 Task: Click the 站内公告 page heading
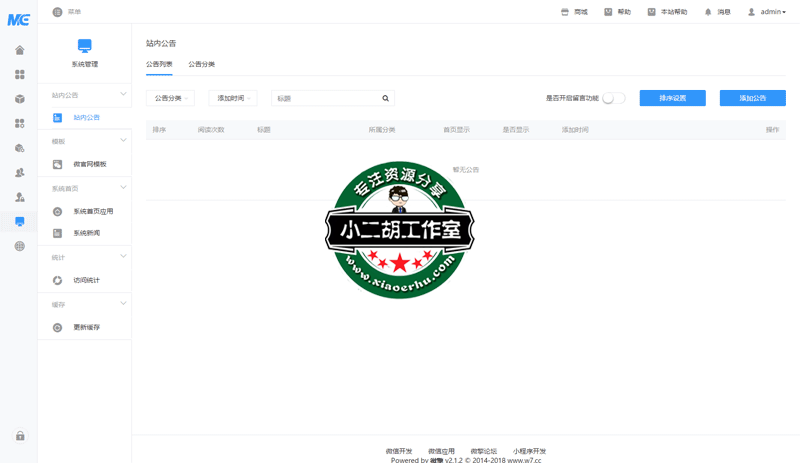(x=161, y=43)
